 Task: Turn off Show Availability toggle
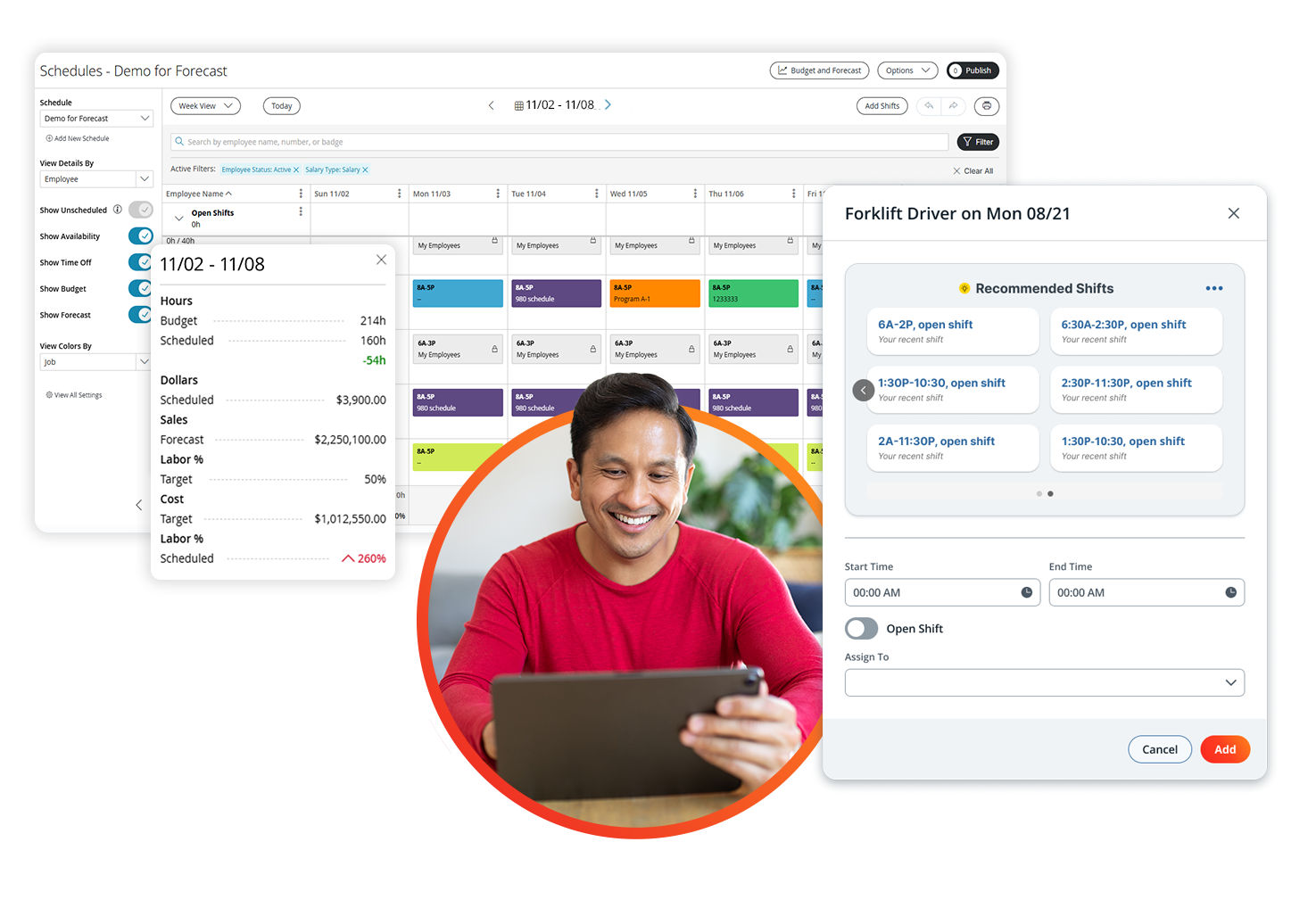click(x=140, y=236)
